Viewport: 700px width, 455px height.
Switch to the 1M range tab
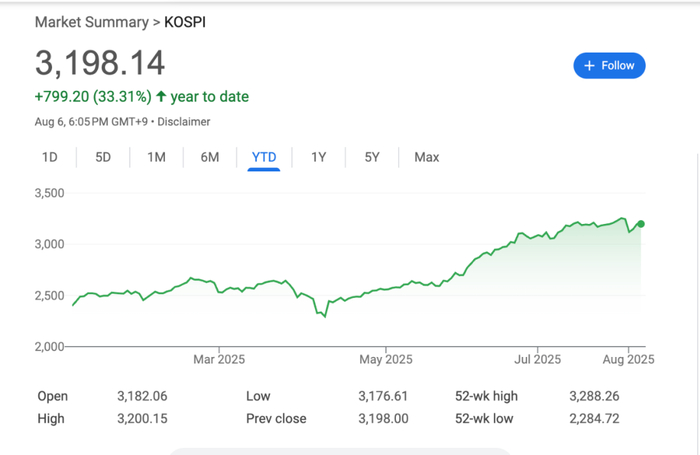click(156, 157)
